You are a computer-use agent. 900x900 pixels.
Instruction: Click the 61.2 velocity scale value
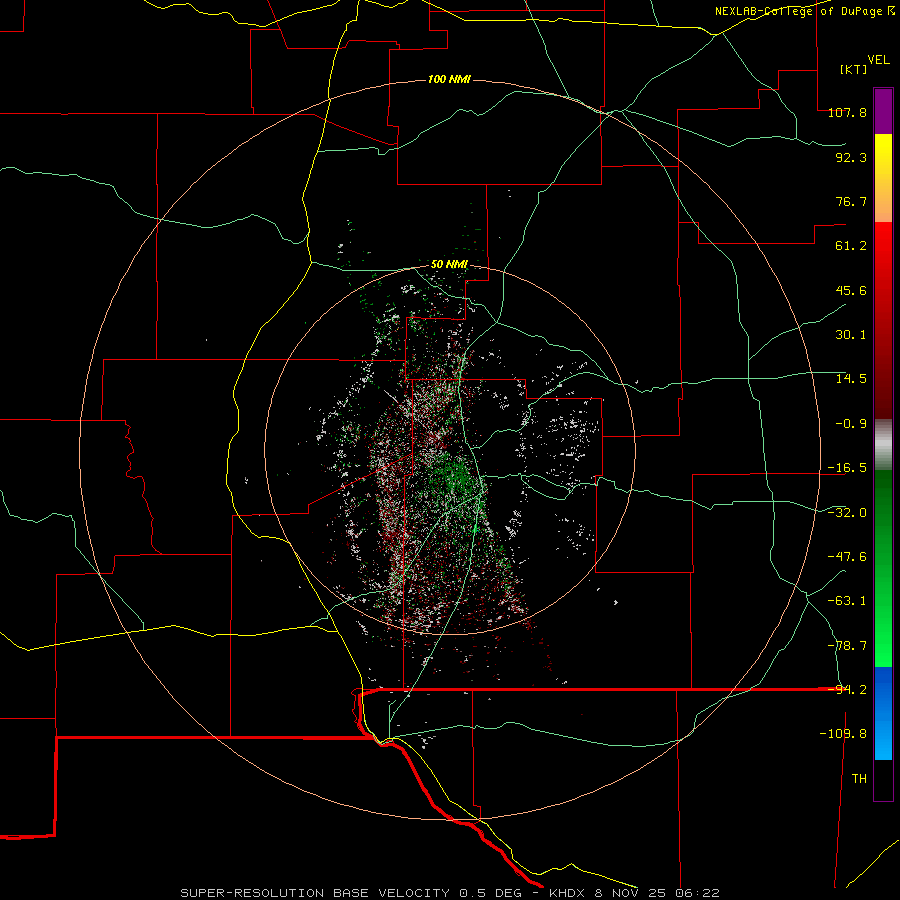click(851, 246)
